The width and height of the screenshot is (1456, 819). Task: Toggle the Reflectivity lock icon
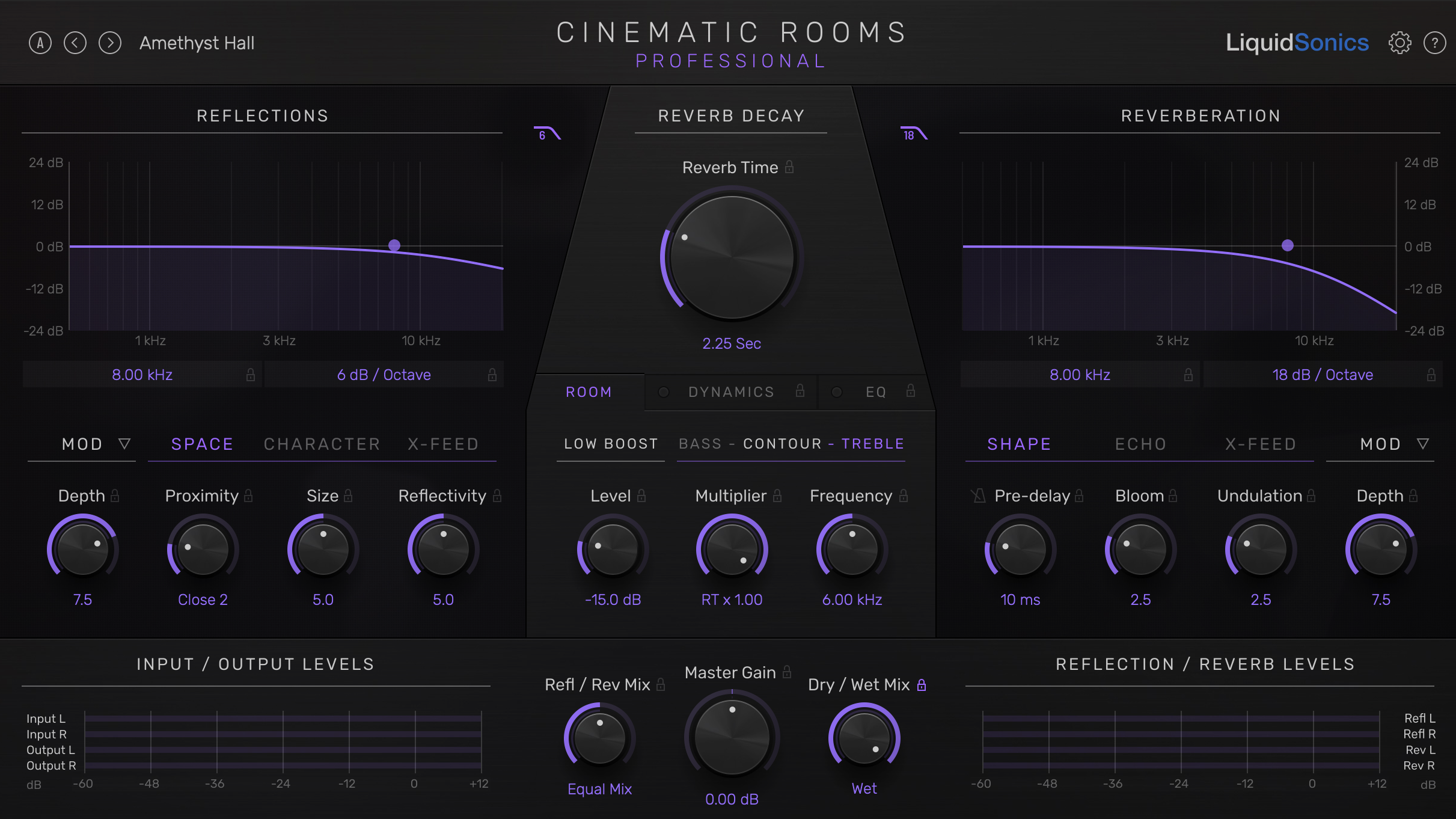click(497, 495)
